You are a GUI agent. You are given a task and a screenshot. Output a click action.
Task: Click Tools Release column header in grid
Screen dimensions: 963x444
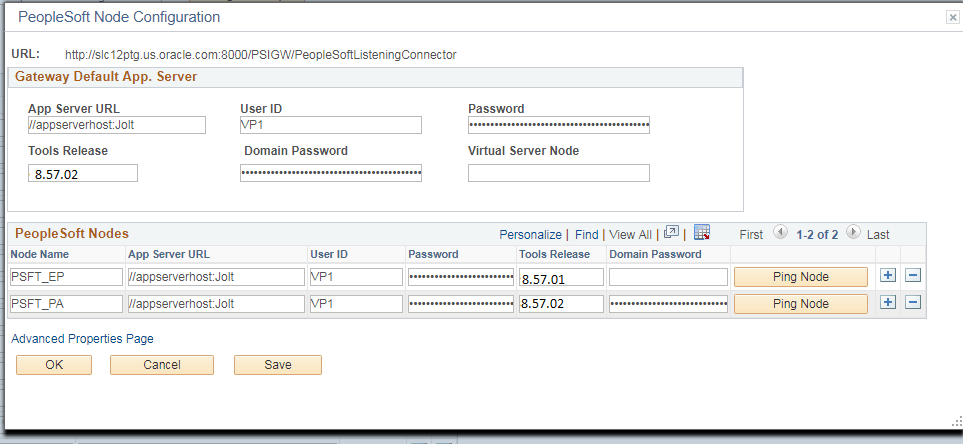point(555,254)
